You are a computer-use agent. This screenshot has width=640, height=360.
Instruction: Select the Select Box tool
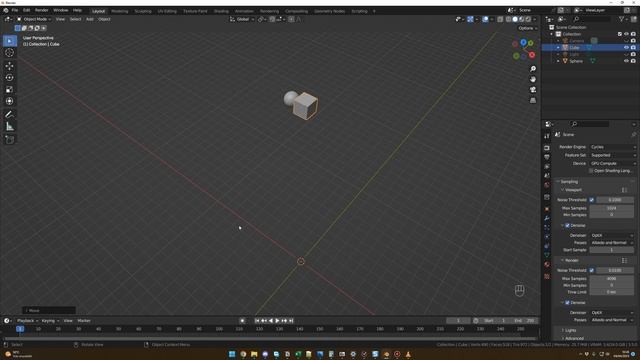pyautogui.click(x=9, y=41)
